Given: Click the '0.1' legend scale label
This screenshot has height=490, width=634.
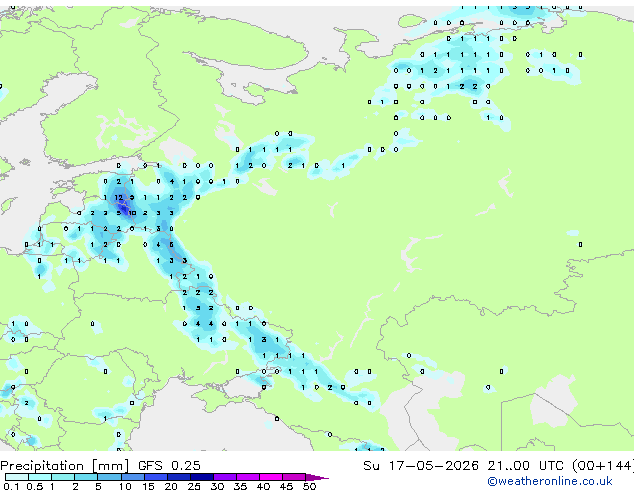Looking at the screenshot, I should 11,486.
